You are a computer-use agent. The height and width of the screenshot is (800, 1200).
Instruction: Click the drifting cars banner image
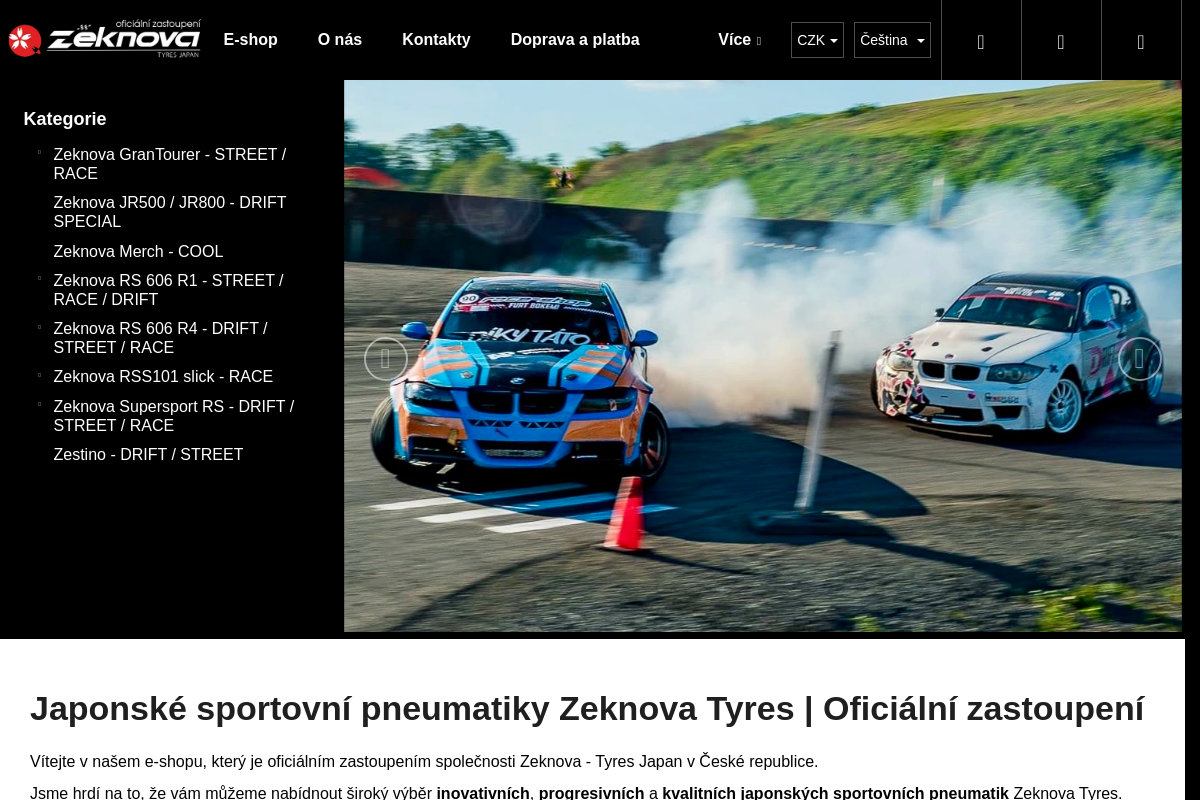[x=763, y=356]
